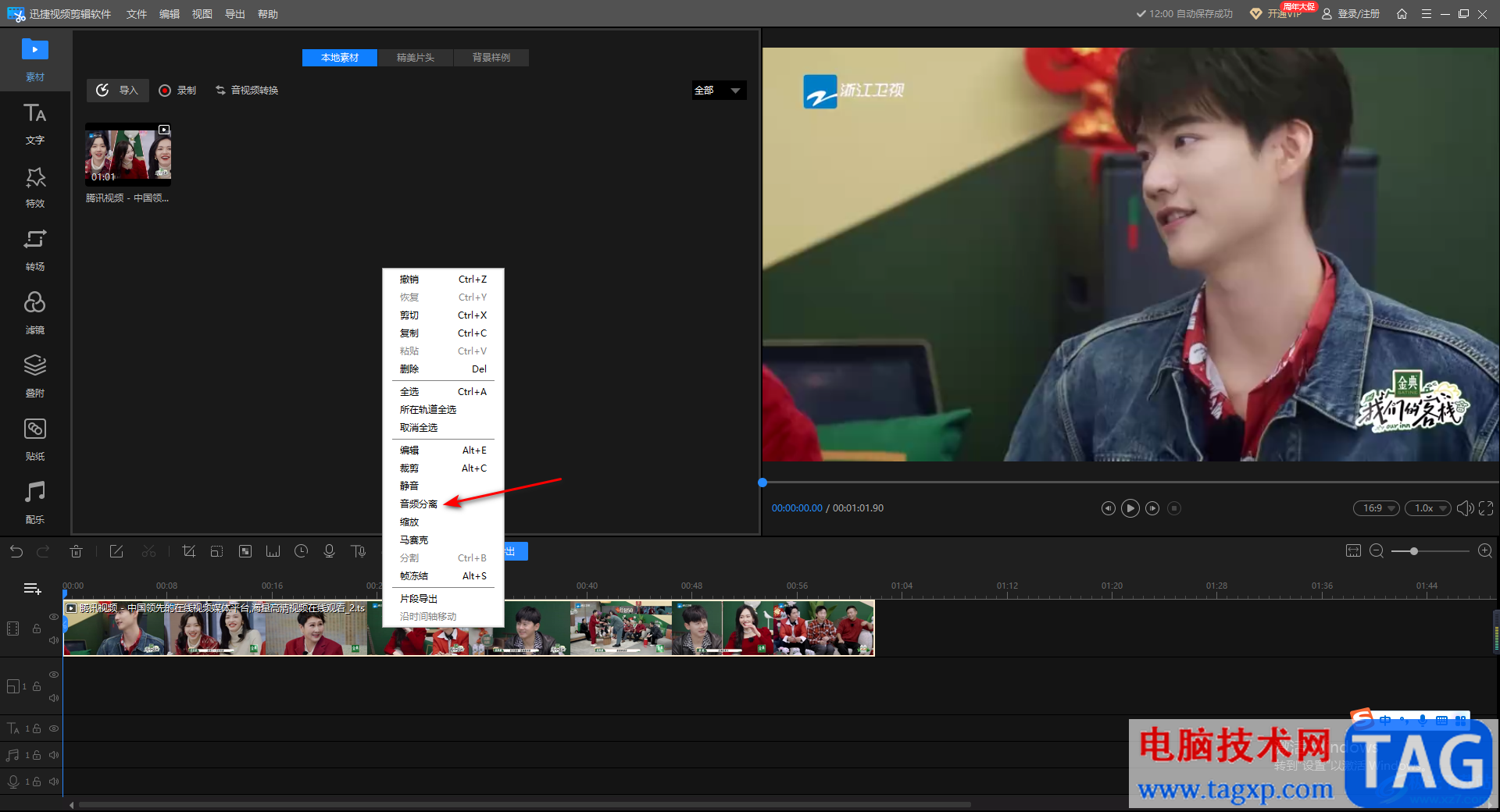The width and height of the screenshot is (1500, 812).
Task: Click the zoom in timeline magnifier
Action: click(x=1485, y=551)
